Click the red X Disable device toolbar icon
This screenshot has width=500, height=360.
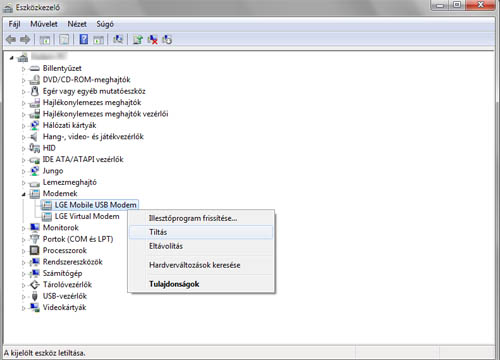click(x=152, y=40)
